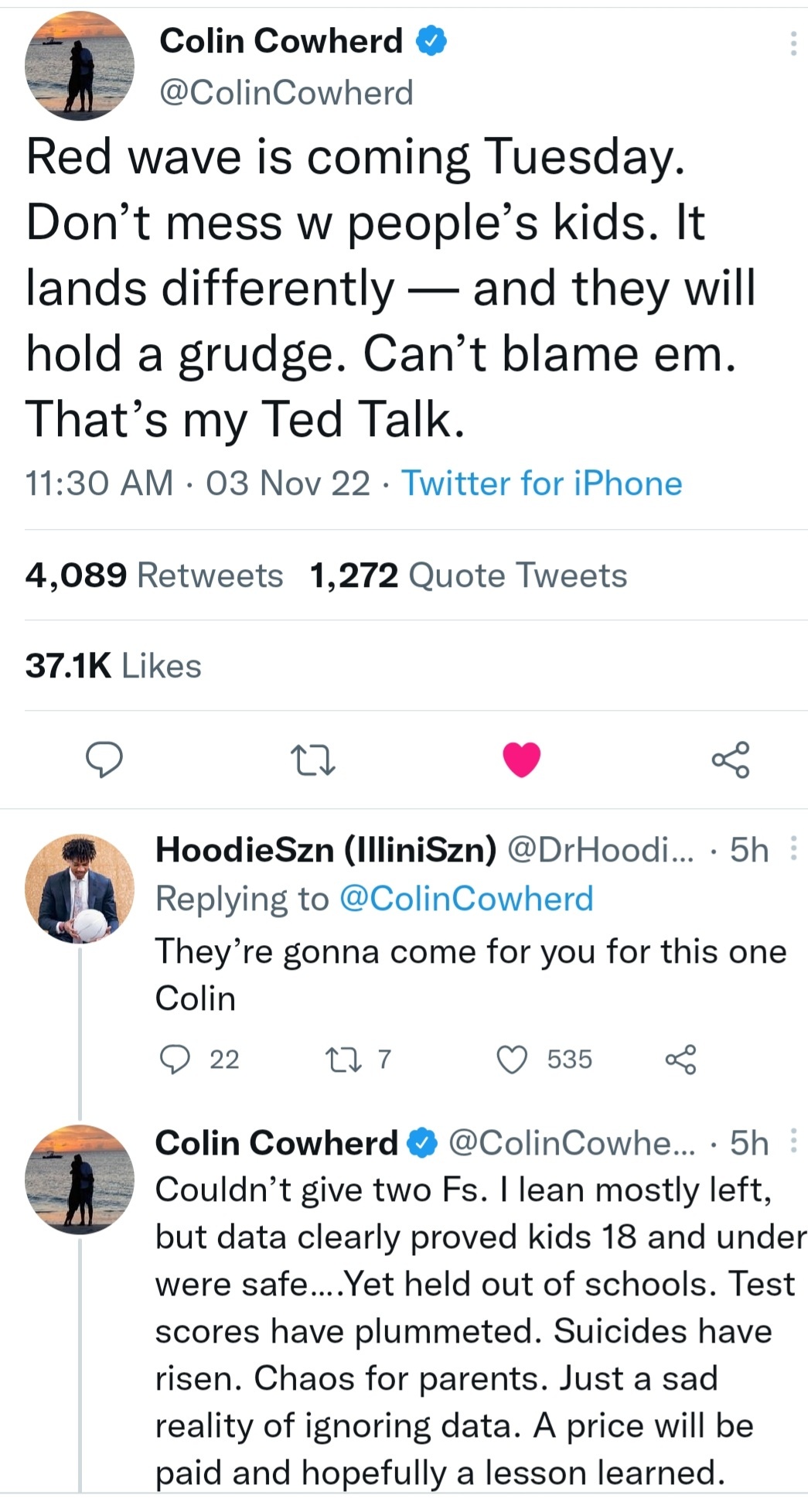Retweet the main Red wave tweet
Image resolution: width=808 pixels, height=1512 pixels.
[312, 759]
